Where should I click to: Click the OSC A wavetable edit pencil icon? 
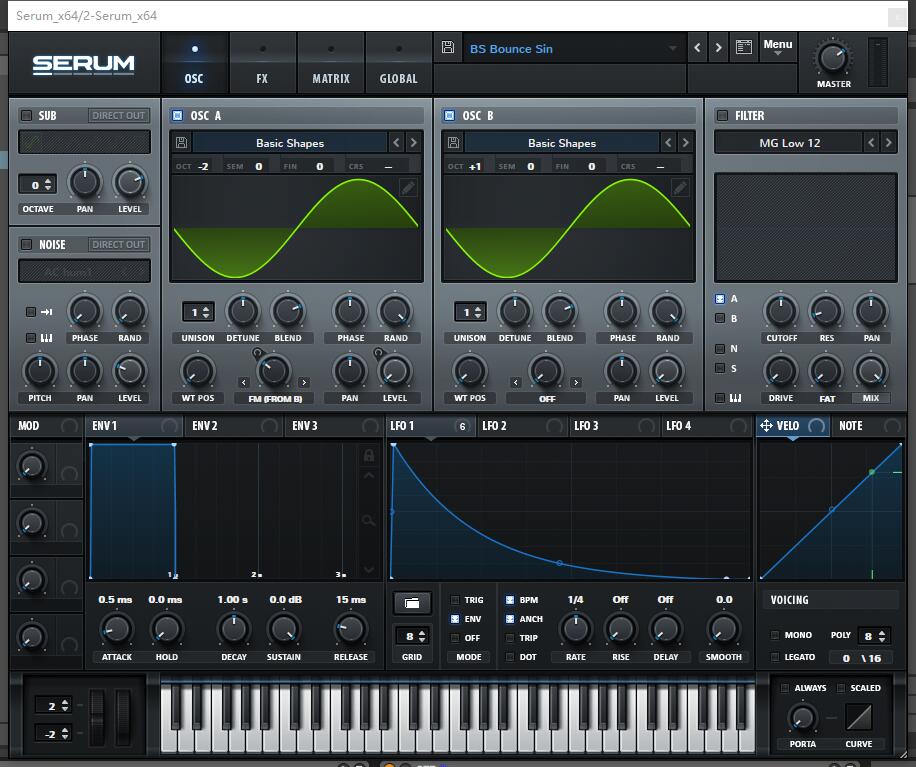click(x=408, y=188)
